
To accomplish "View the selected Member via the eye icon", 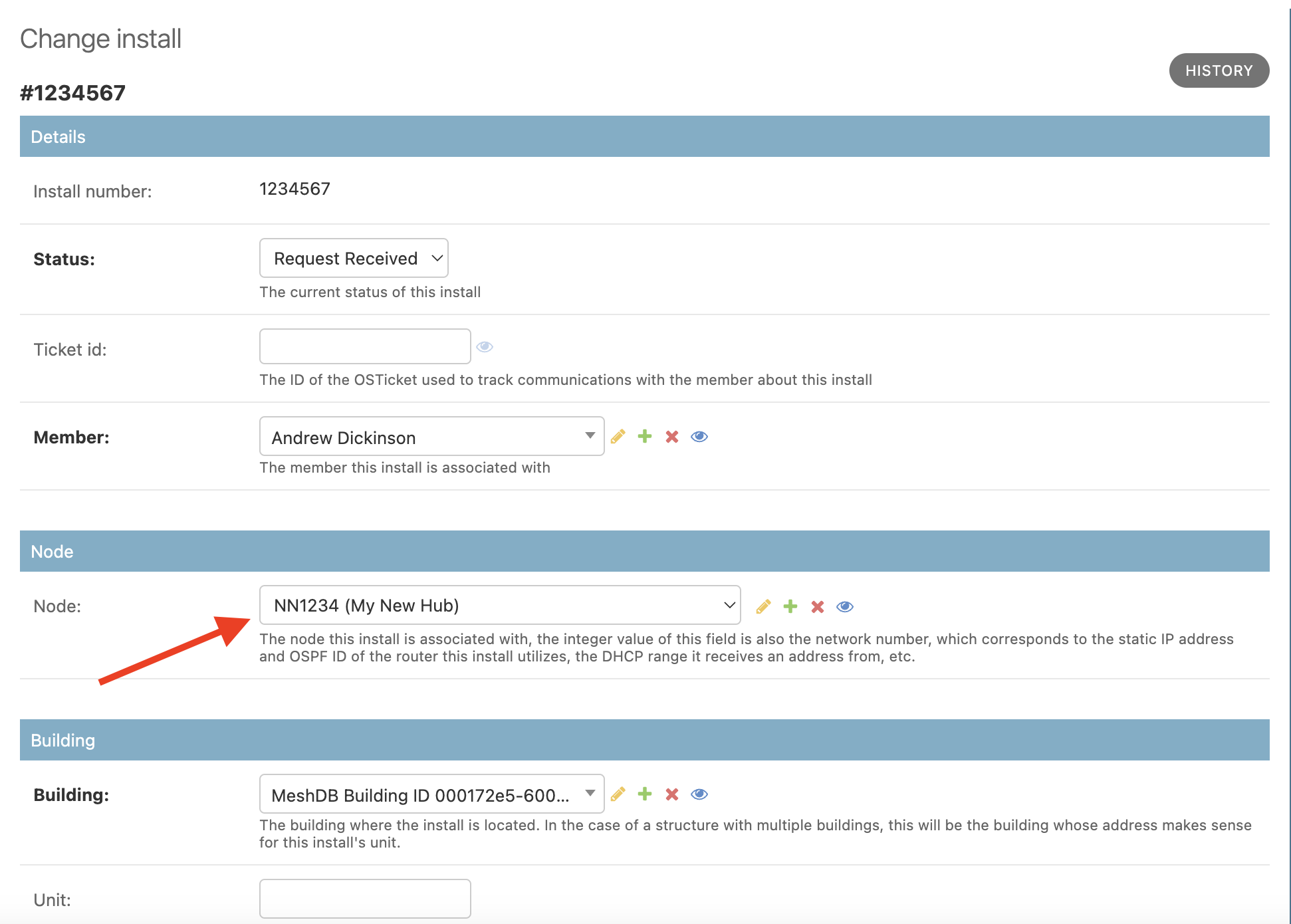I will (x=699, y=437).
